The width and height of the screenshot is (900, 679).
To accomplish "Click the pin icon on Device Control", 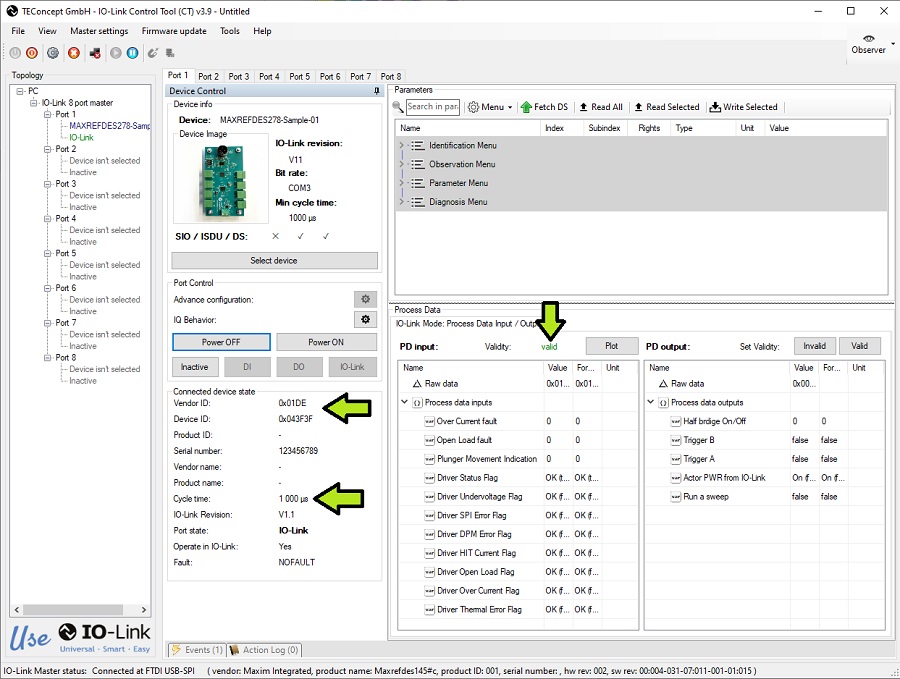I will [x=377, y=91].
